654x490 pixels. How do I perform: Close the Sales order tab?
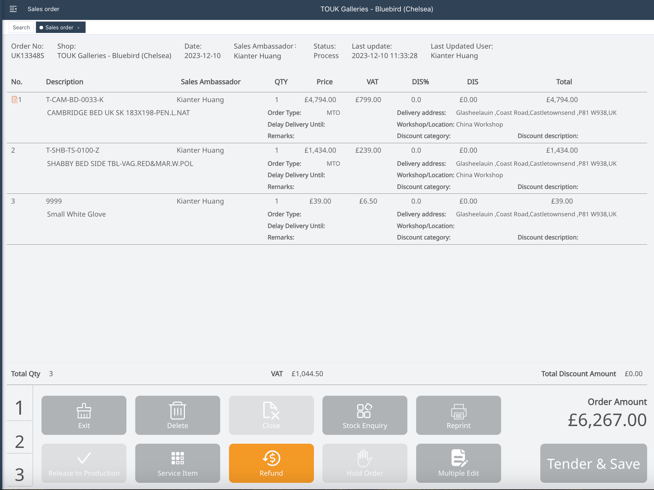click(x=79, y=28)
